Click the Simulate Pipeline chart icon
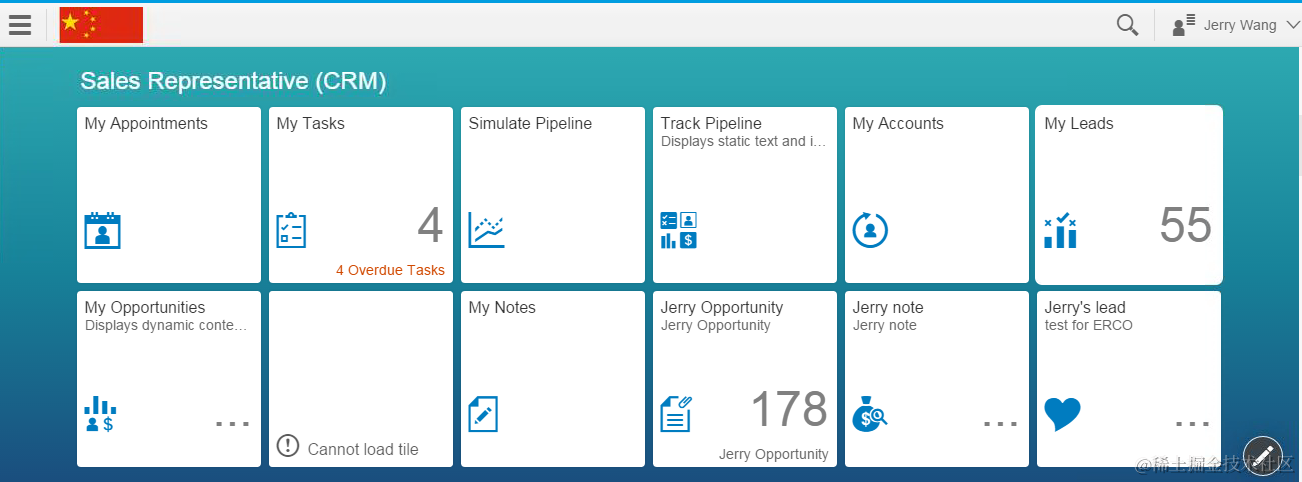 [x=487, y=230]
